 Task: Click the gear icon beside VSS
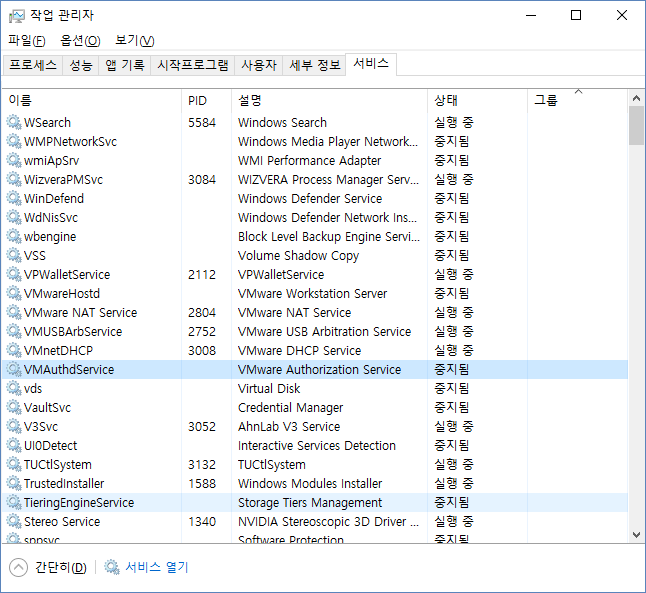[14, 255]
